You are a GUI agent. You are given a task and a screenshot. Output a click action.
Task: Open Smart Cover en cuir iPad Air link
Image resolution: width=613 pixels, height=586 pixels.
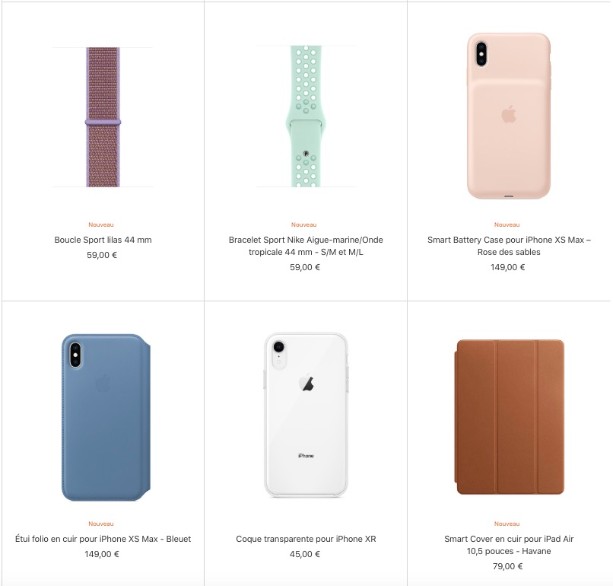[509, 545]
